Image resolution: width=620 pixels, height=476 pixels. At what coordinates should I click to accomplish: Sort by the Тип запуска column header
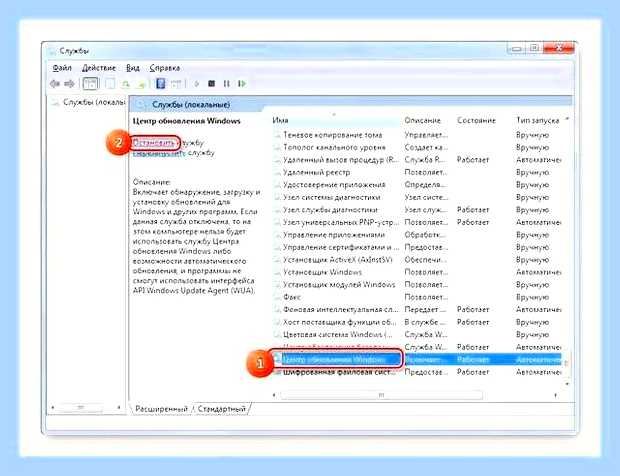[538, 120]
